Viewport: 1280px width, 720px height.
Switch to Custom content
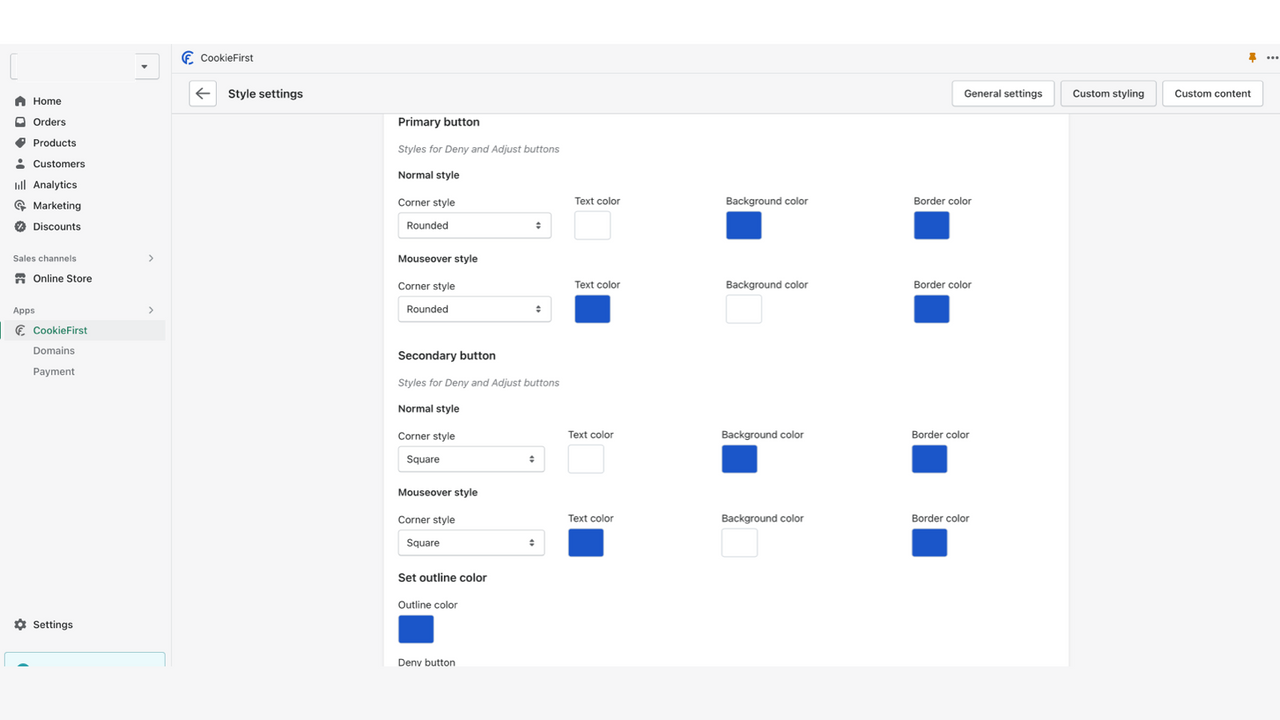click(1212, 93)
